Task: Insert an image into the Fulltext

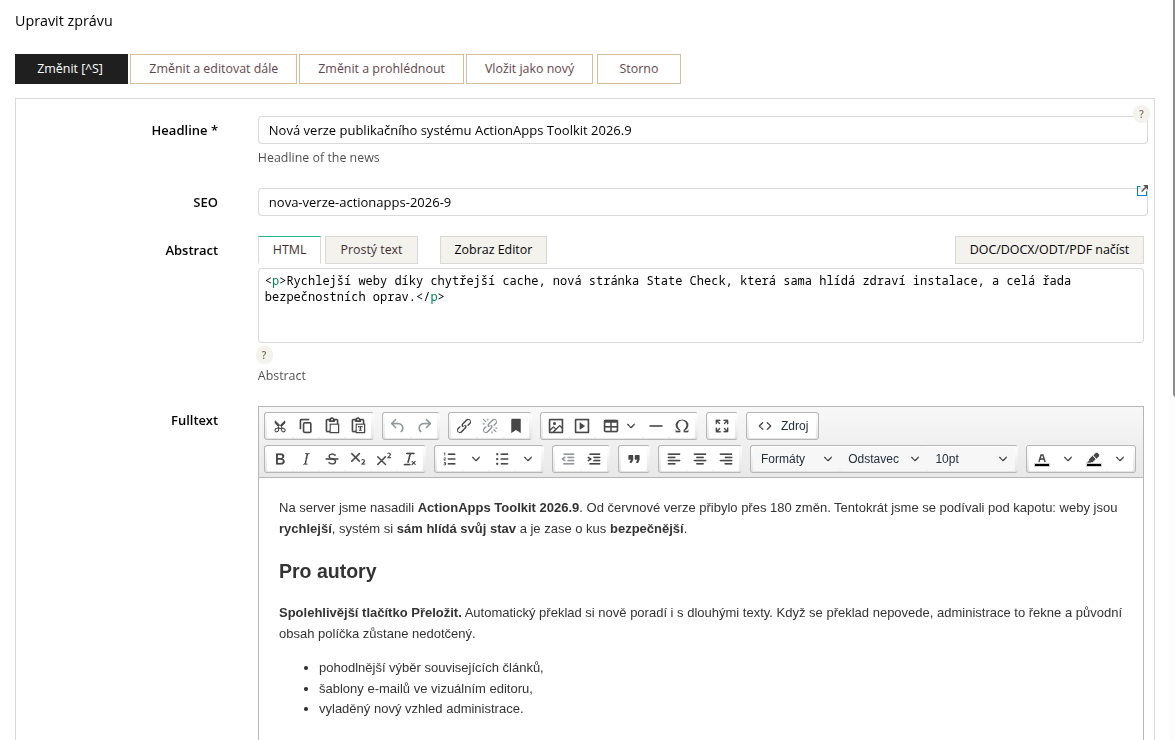Action: [x=556, y=426]
